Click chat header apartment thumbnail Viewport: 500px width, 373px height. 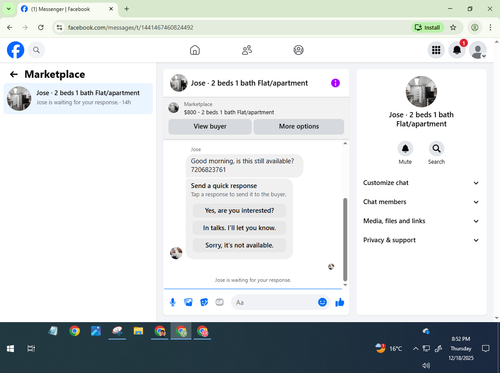tap(179, 83)
